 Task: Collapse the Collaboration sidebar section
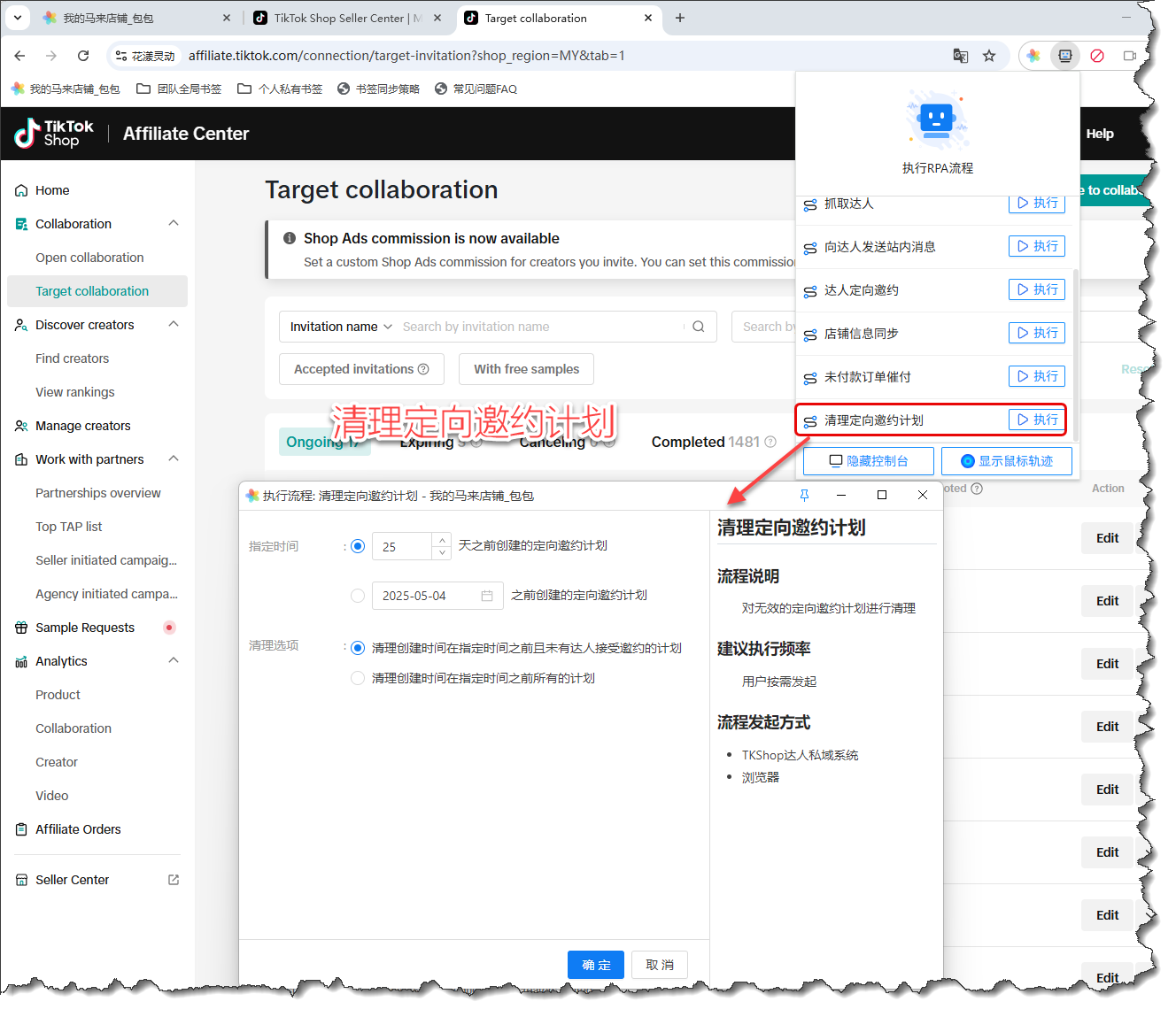pyautogui.click(x=174, y=223)
